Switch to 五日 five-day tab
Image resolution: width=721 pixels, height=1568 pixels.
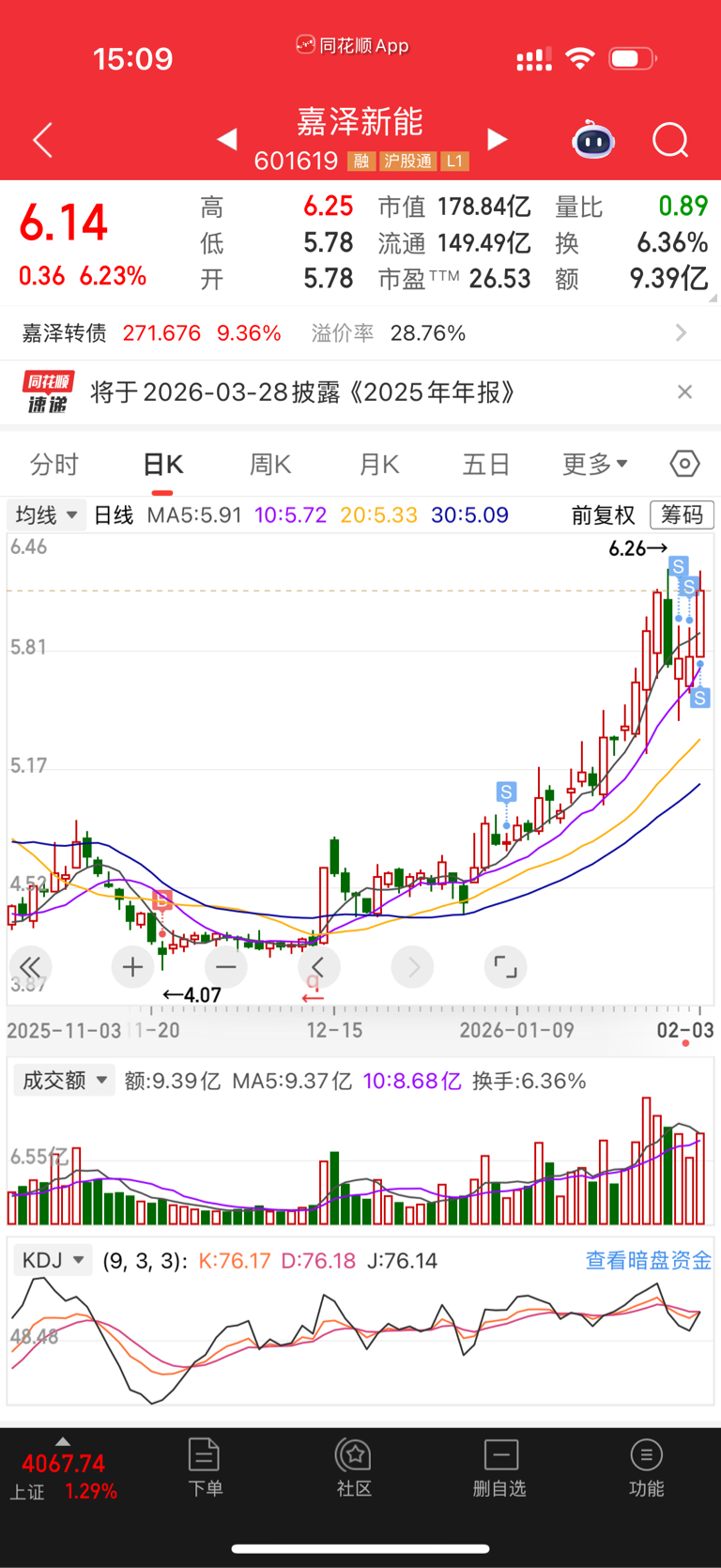tap(486, 465)
